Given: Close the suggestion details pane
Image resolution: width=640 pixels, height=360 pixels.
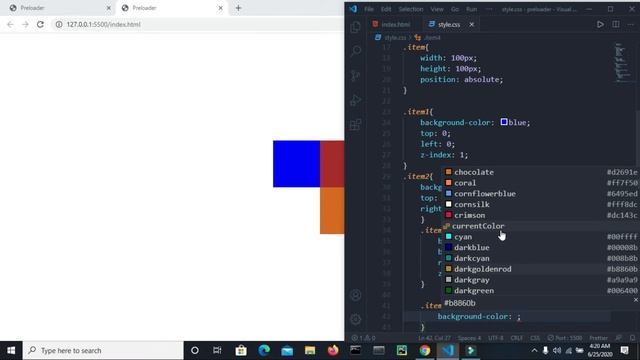Looking at the screenshot, I should click(636, 300).
